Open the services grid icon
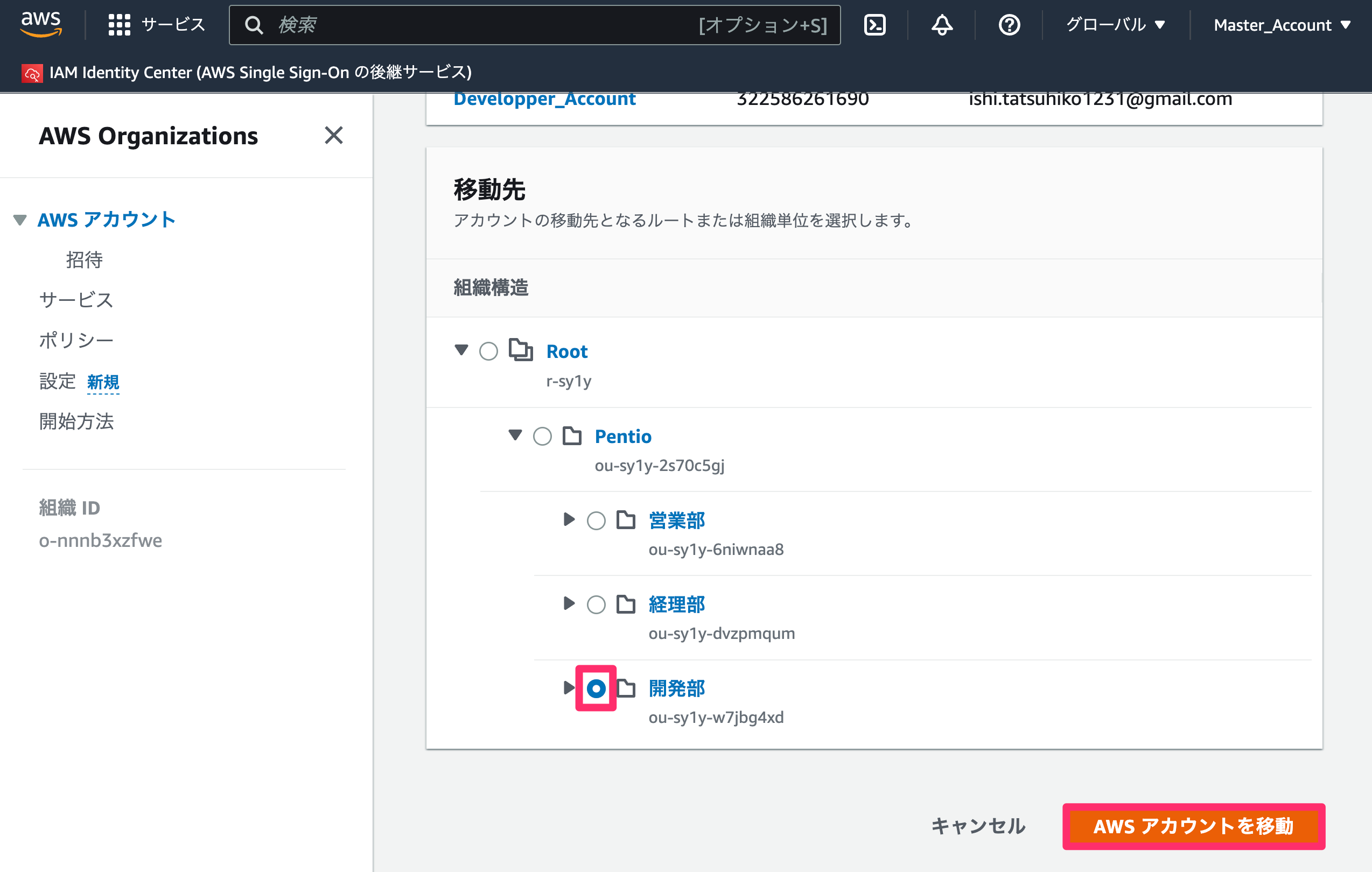The image size is (1372, 872). click(119, 24)
